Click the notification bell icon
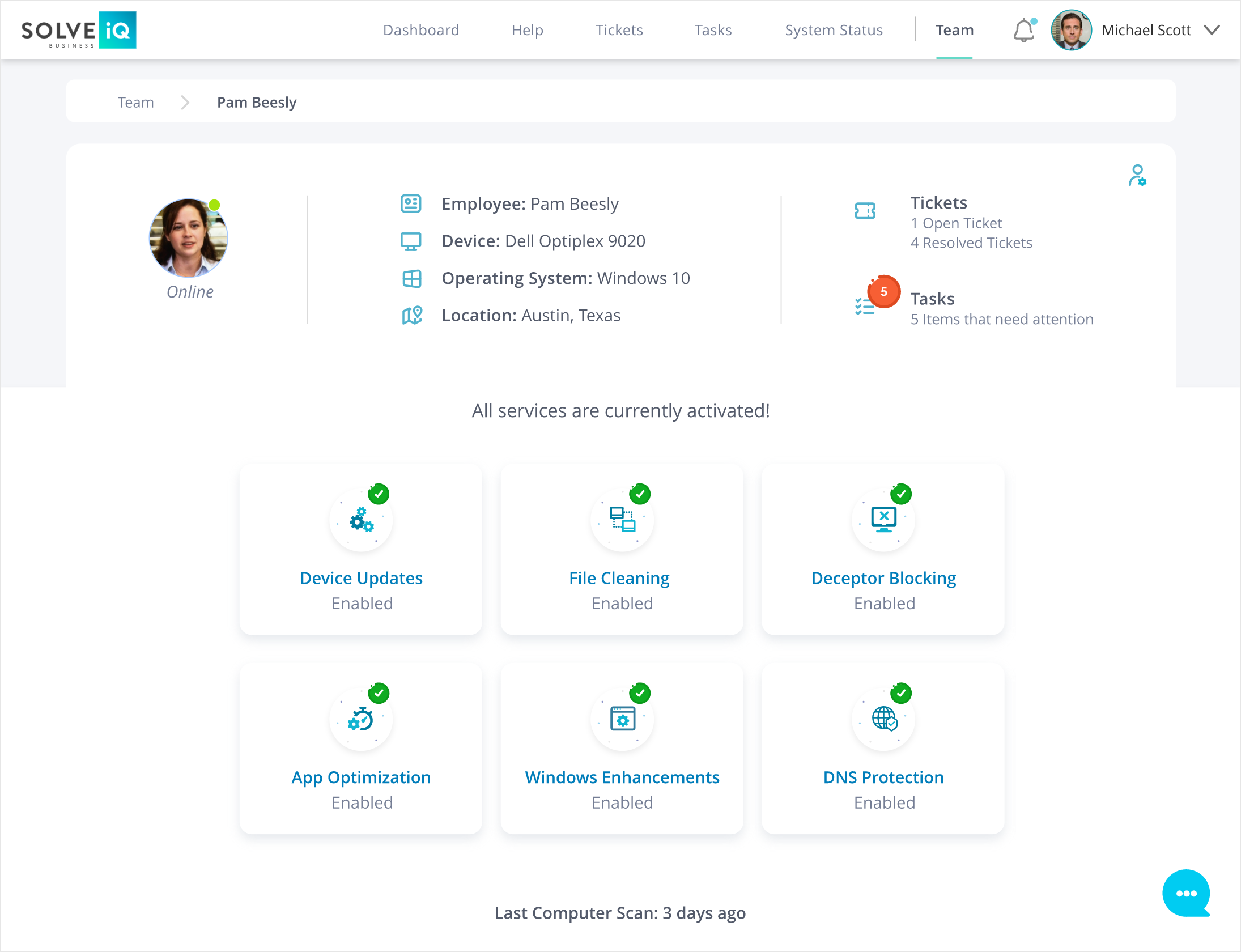The image size is (1241, 952). coord(1023,31)
